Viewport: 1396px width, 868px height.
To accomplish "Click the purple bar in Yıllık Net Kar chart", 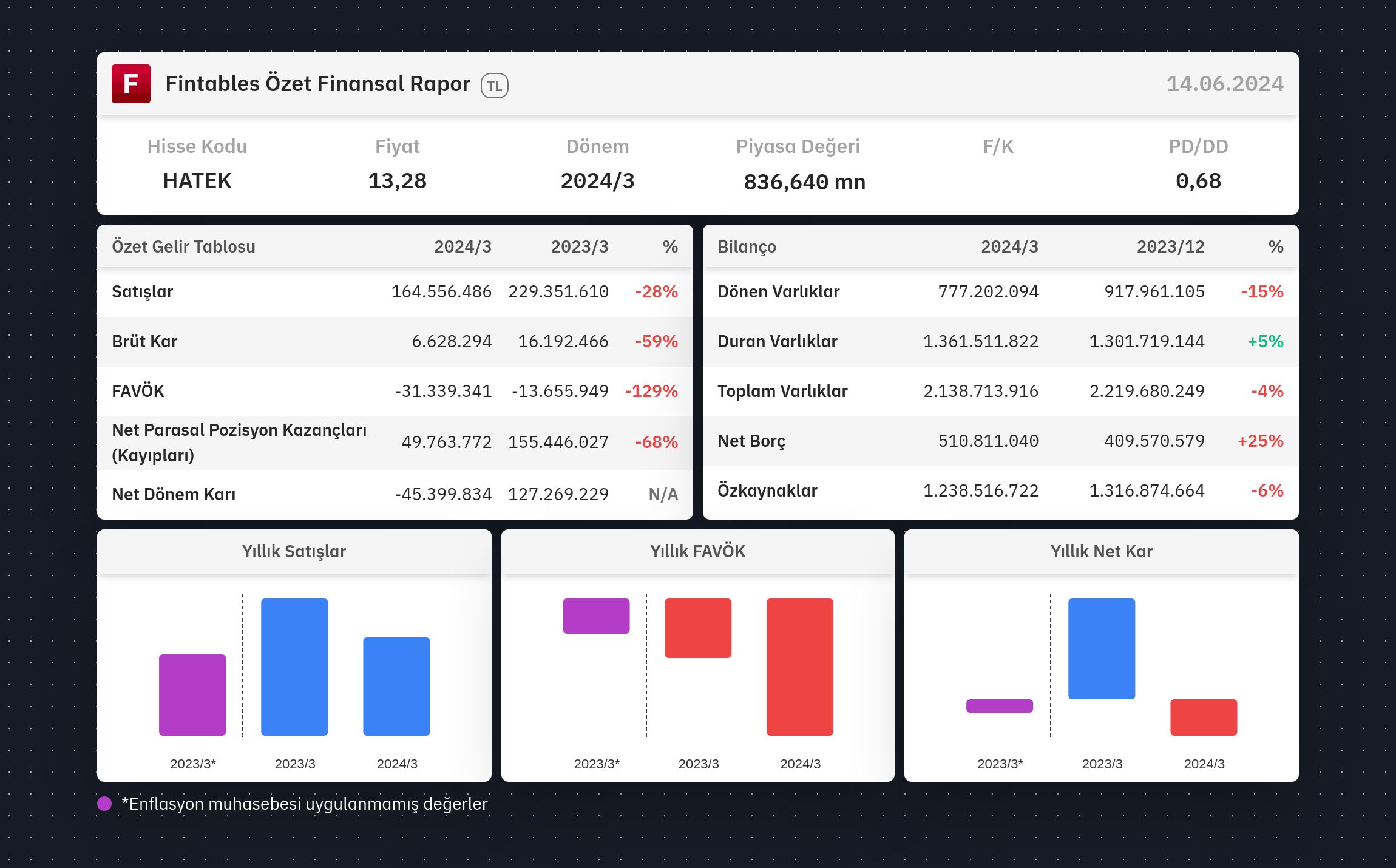I will coord(1000,706).
